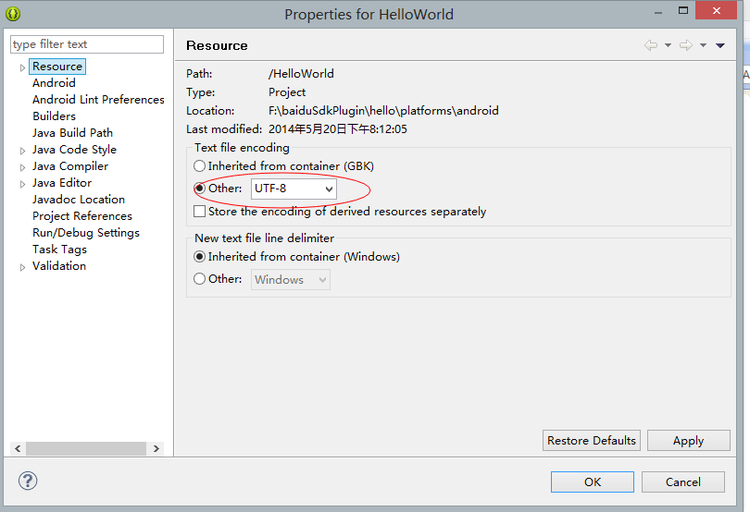
Task: Click the Restore Defaults button
Action: point(591,440)
